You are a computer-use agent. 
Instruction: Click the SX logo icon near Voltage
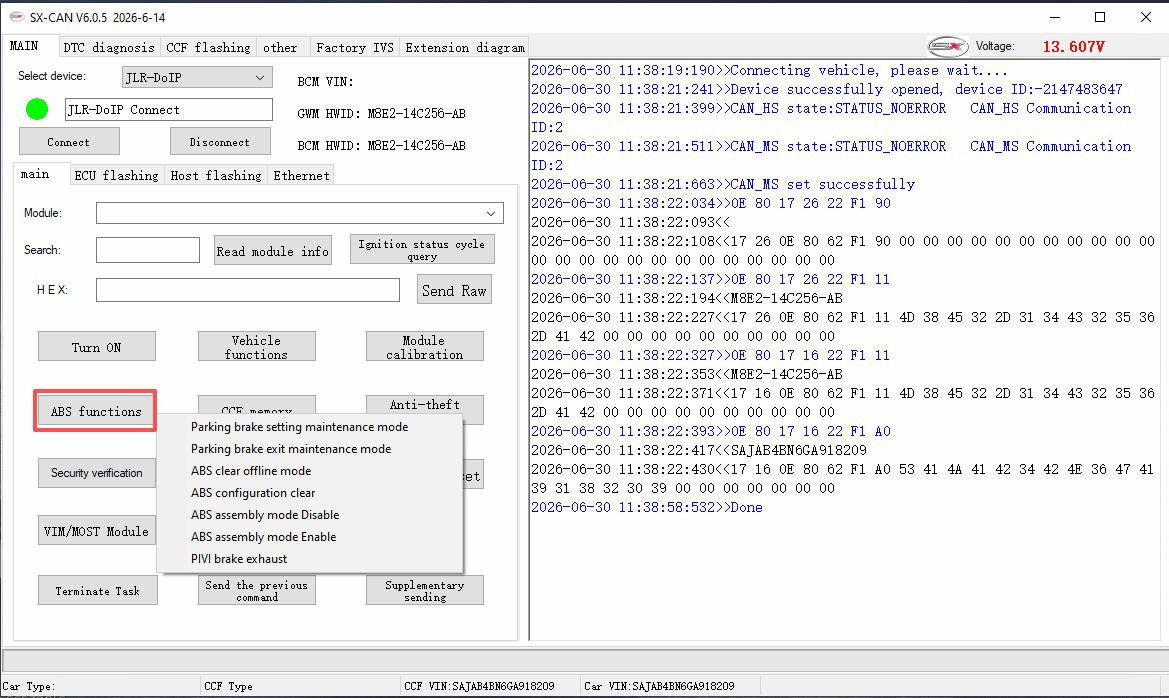(948, 46)
